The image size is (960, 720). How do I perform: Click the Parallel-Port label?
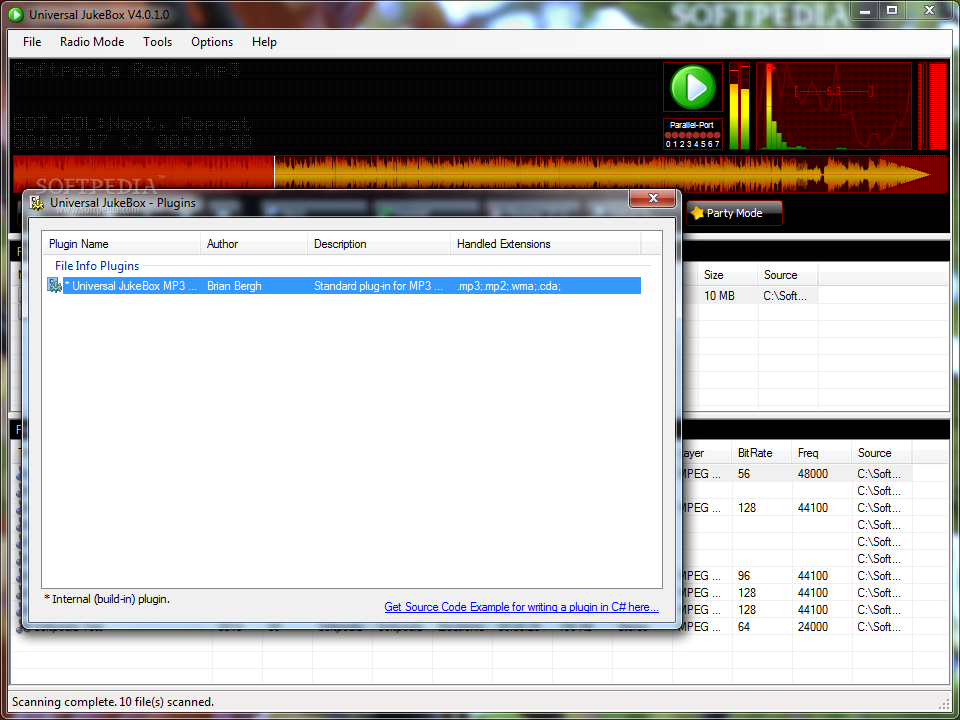[692, 125]
